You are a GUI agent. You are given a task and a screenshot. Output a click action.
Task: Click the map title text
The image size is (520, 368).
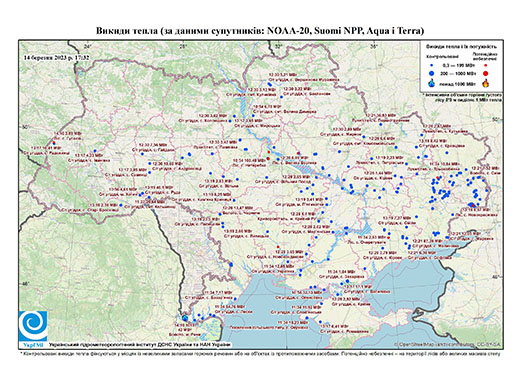[260, 31]
